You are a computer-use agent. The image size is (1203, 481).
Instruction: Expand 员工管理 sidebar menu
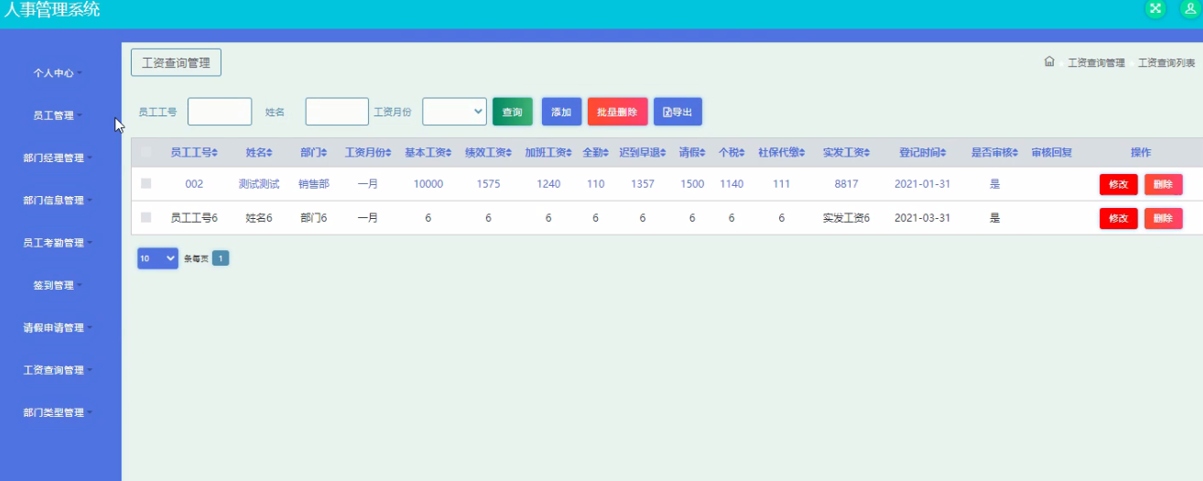pyautogui.click(x=57, y=115)
